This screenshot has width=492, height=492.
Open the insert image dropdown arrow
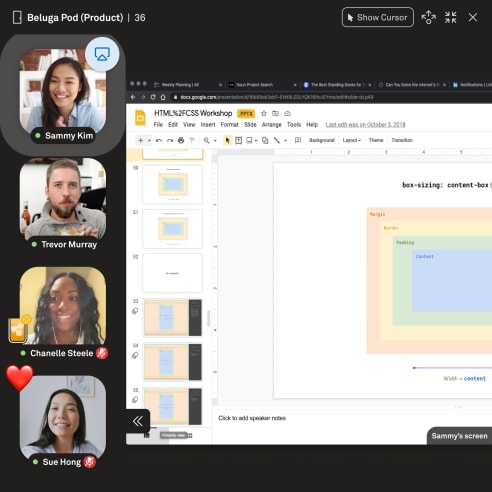(x=256, y=140)
